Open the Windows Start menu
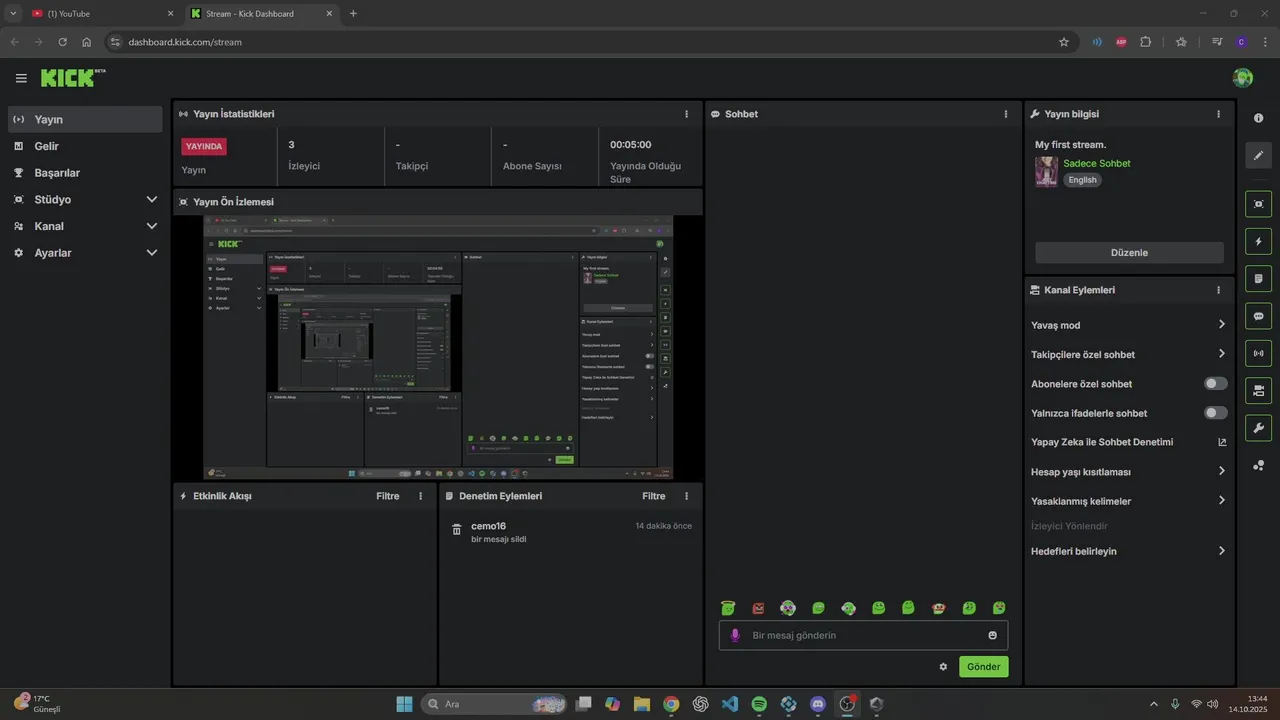 tap(404, 704)
